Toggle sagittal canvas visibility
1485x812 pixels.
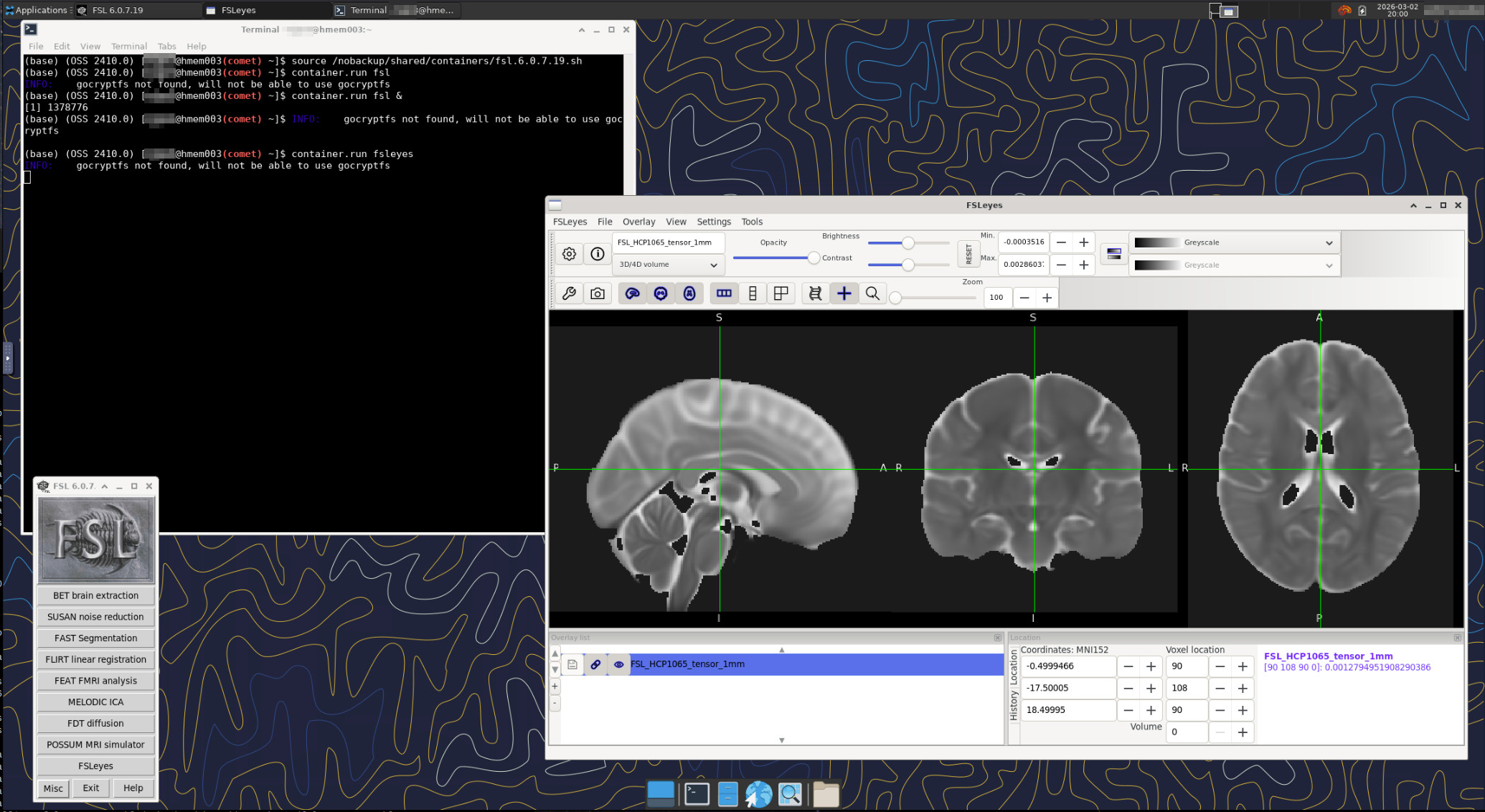tap(632, 293)
